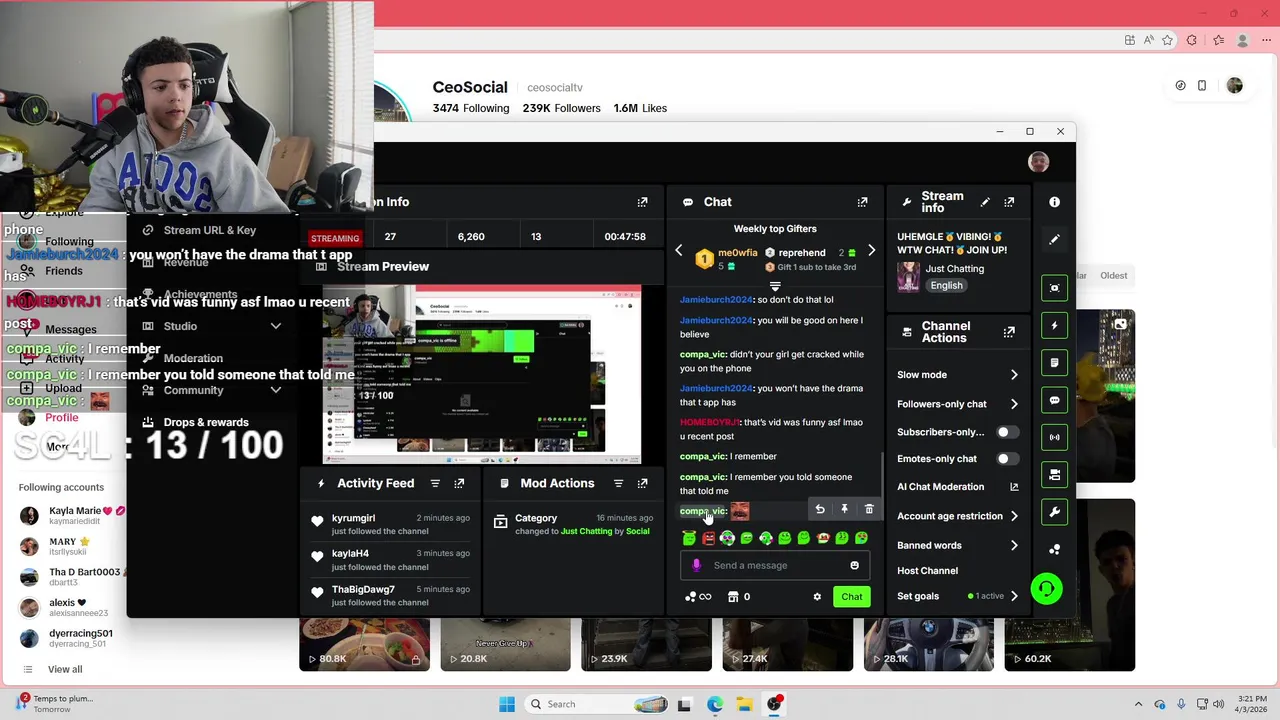The image size is (1280, 720).
Task: Open AI Chat Moderation link
Action: [x=958, y=487]
